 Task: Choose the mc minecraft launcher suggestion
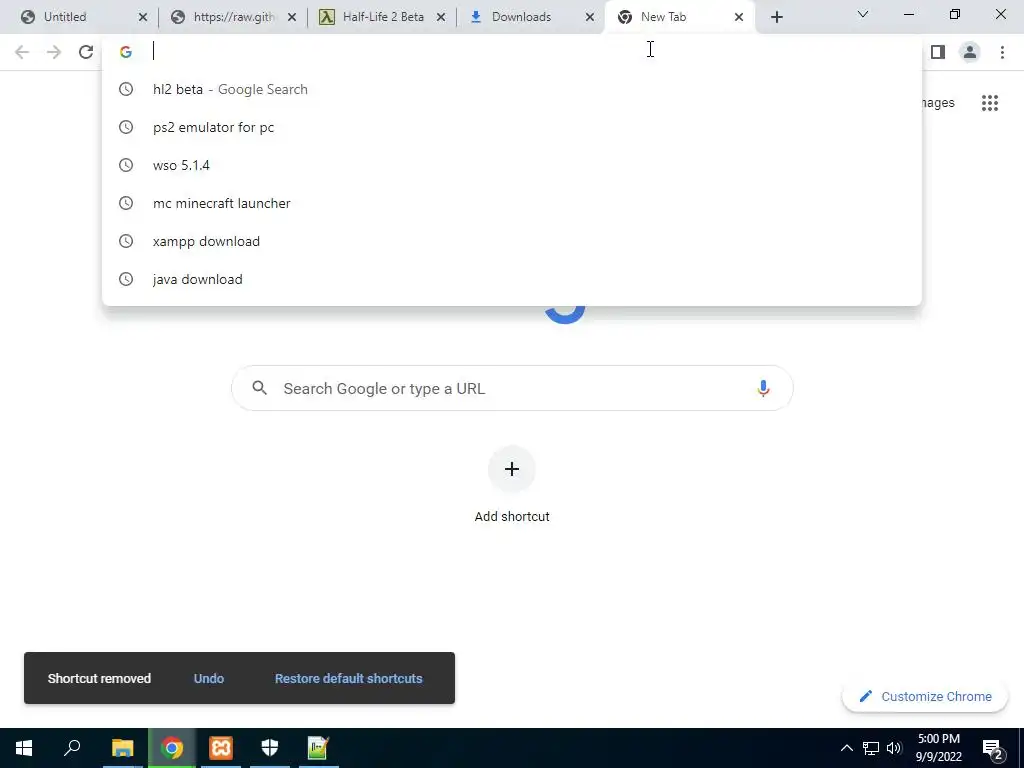(x=512, y=203)
